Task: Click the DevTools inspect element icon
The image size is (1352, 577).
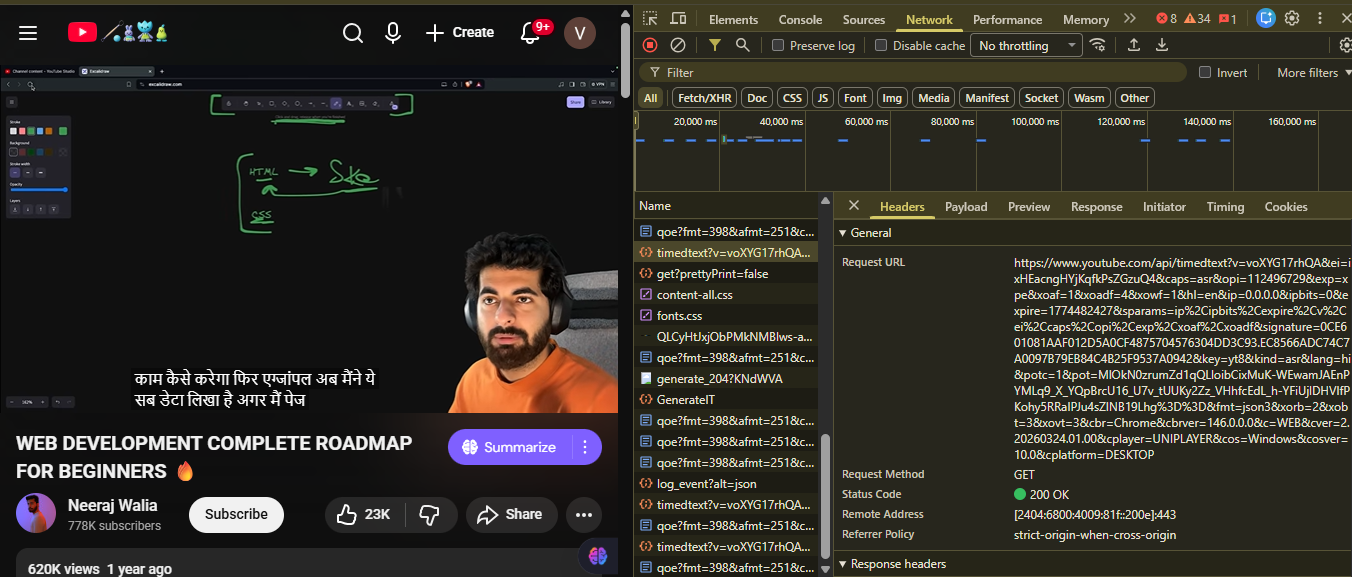Action: 650,19
